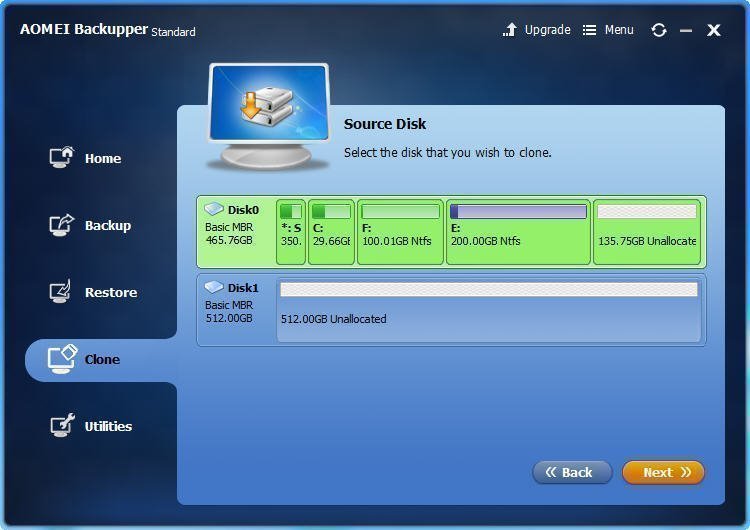Click the Upgrade arrow icon

tap(510, 30)
